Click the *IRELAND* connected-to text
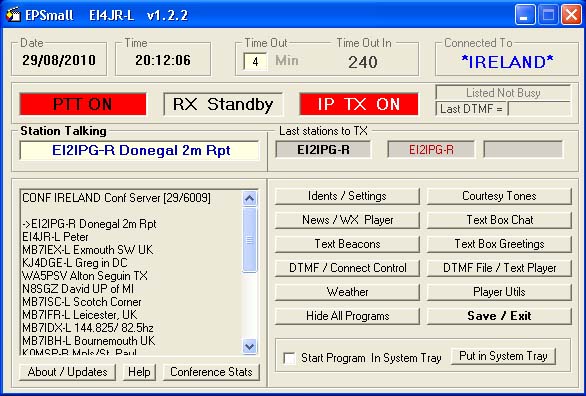 click(x=507, y=62)
